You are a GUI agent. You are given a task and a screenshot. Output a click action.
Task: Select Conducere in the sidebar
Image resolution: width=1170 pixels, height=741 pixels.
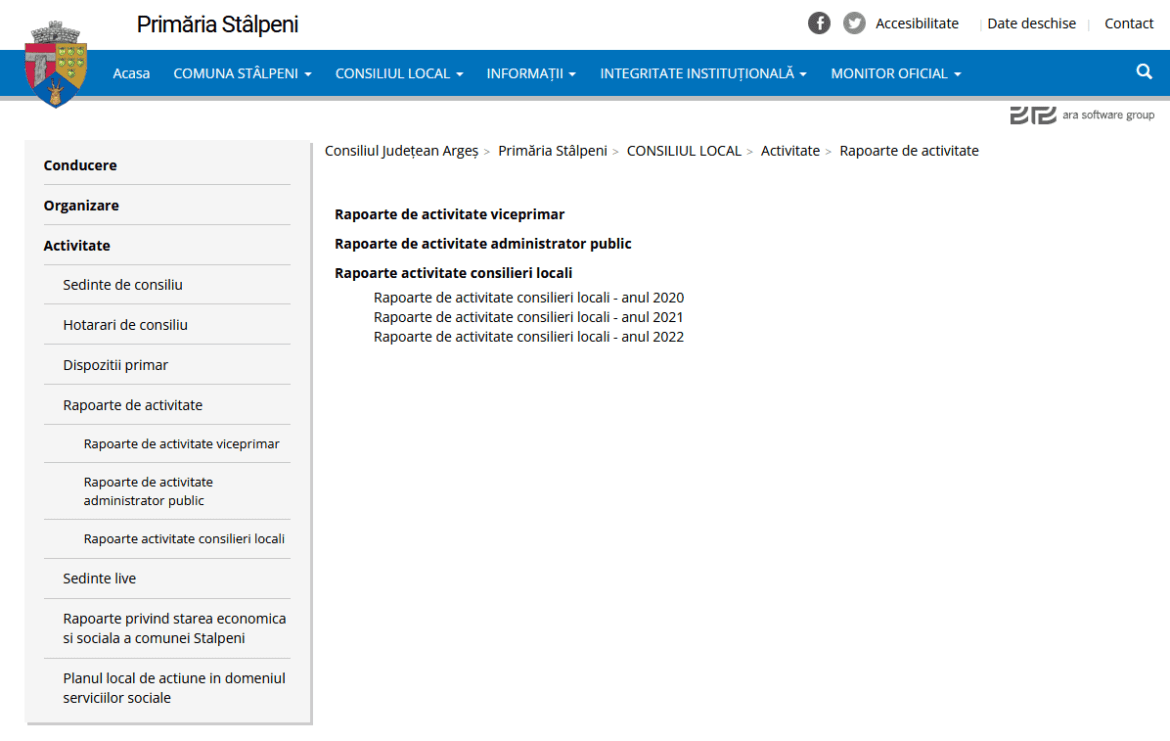coord(80,165)
